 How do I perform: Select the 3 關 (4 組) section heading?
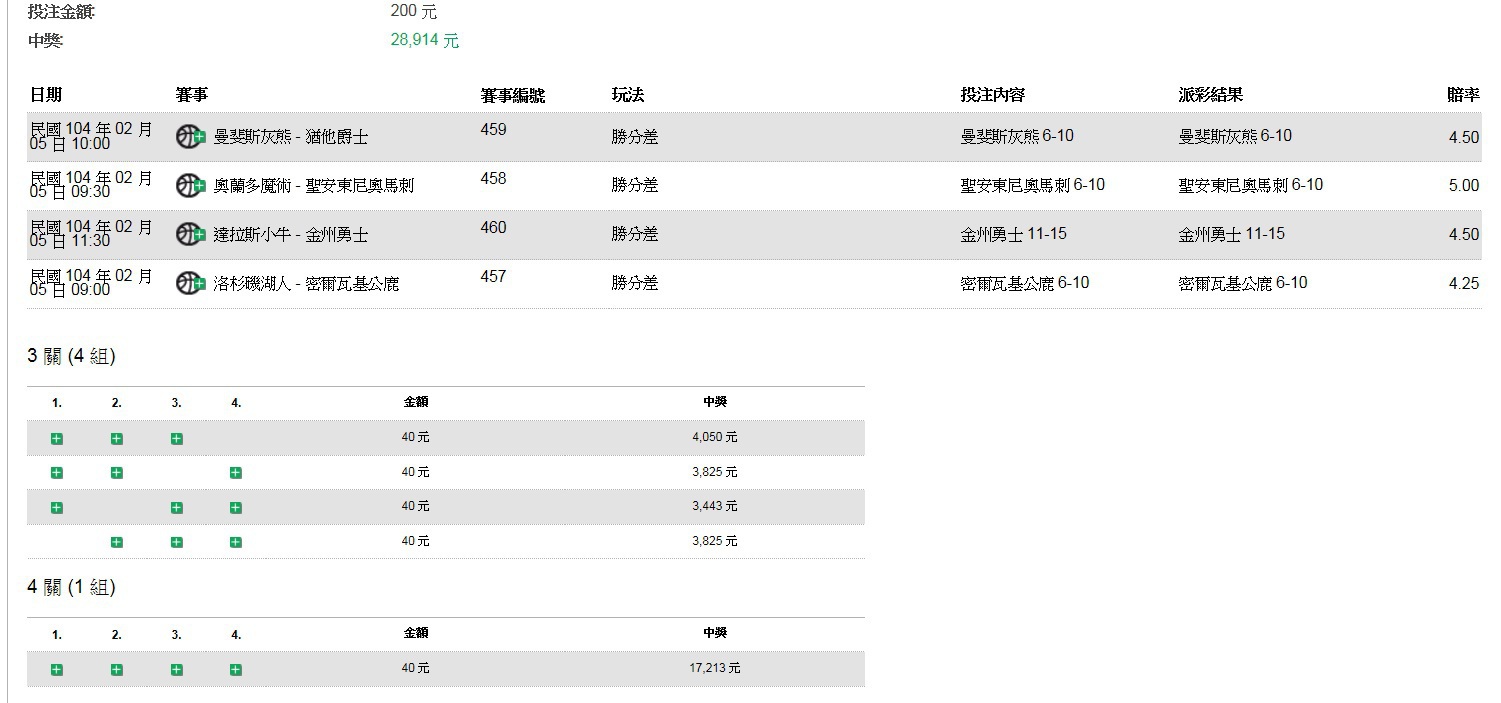coord(72,356)
